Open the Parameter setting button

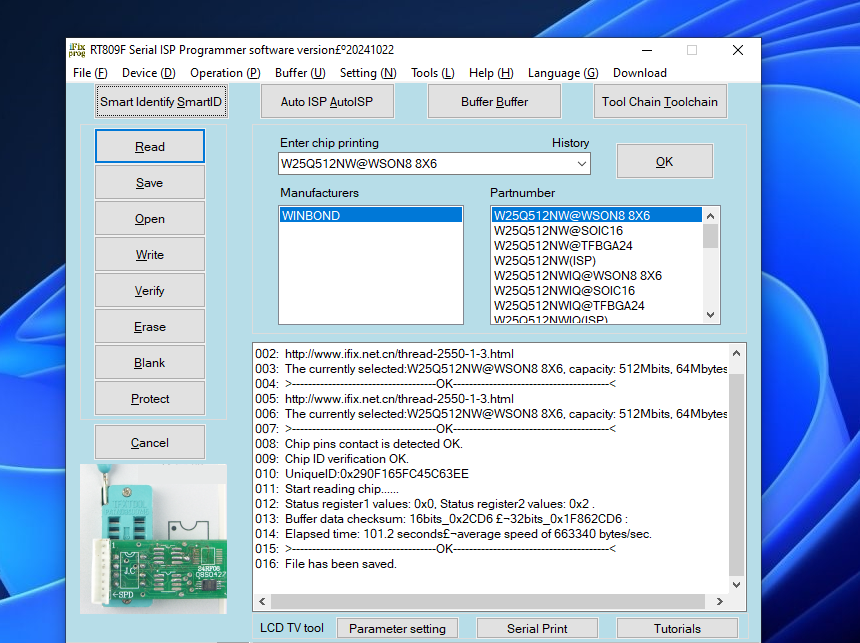click(x=397, y=629)
